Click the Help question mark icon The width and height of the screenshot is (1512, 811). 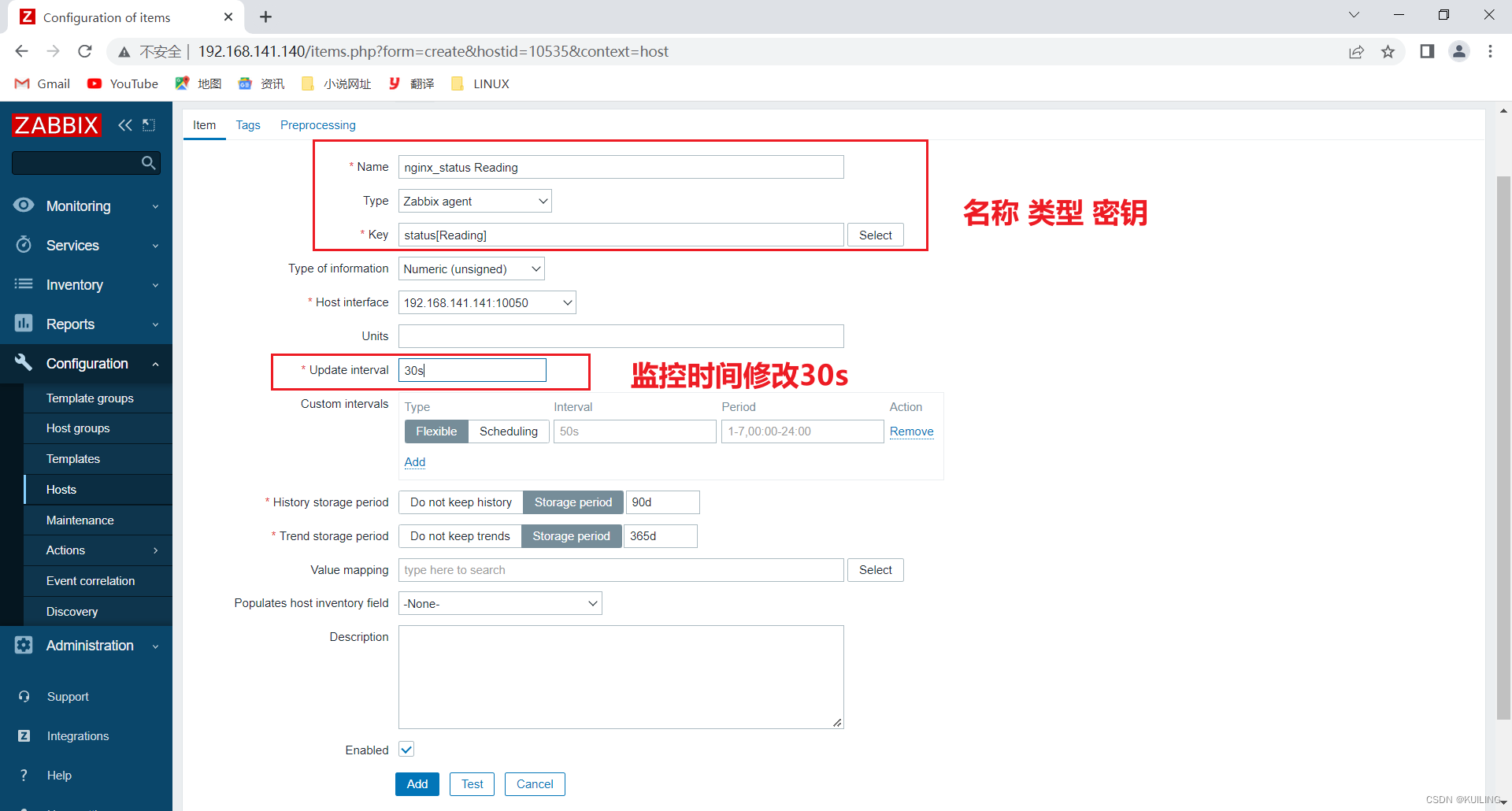(x=24, y=776)
